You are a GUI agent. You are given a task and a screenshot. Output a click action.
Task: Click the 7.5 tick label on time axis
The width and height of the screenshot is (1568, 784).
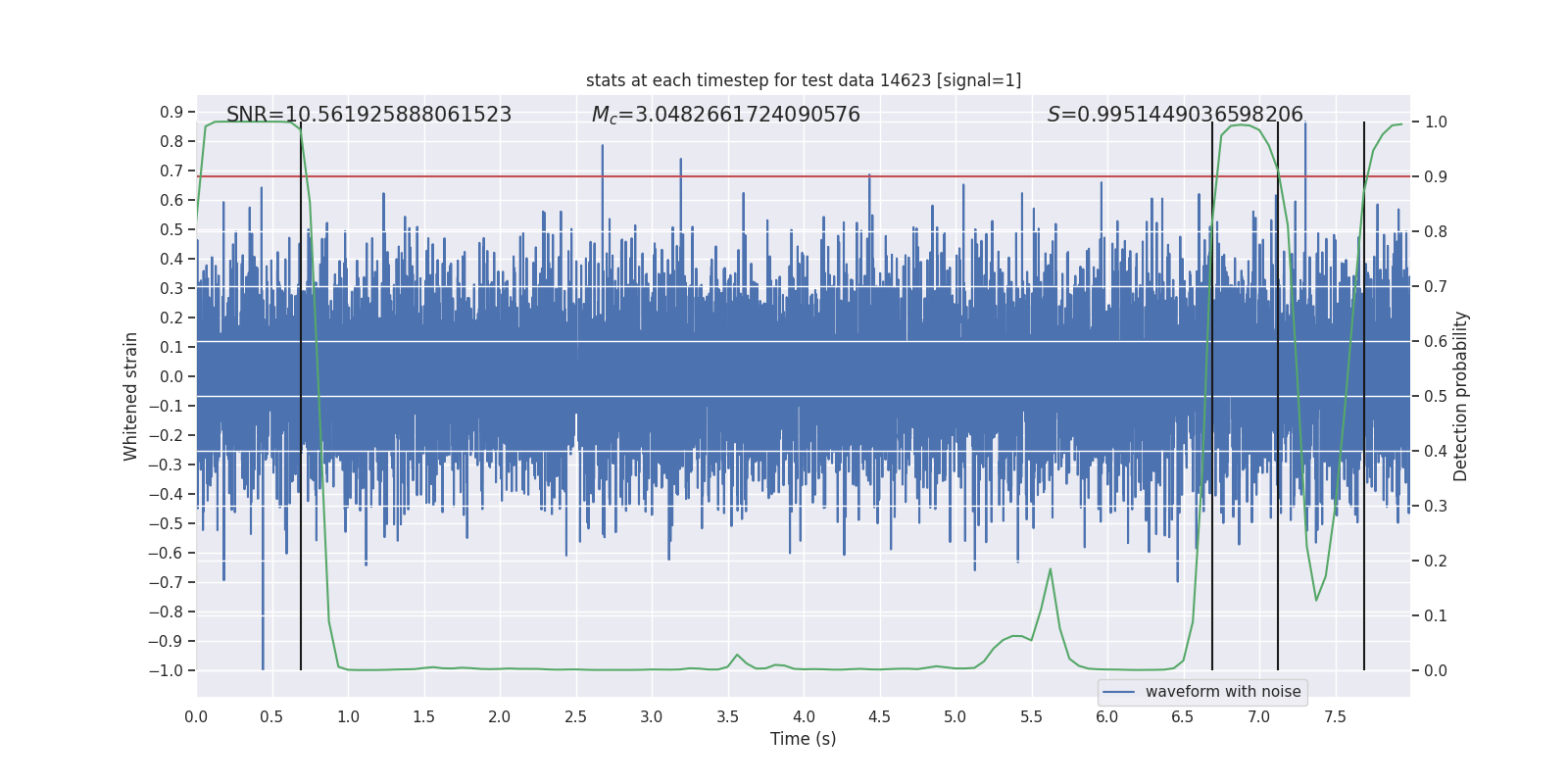(1335, 717)
